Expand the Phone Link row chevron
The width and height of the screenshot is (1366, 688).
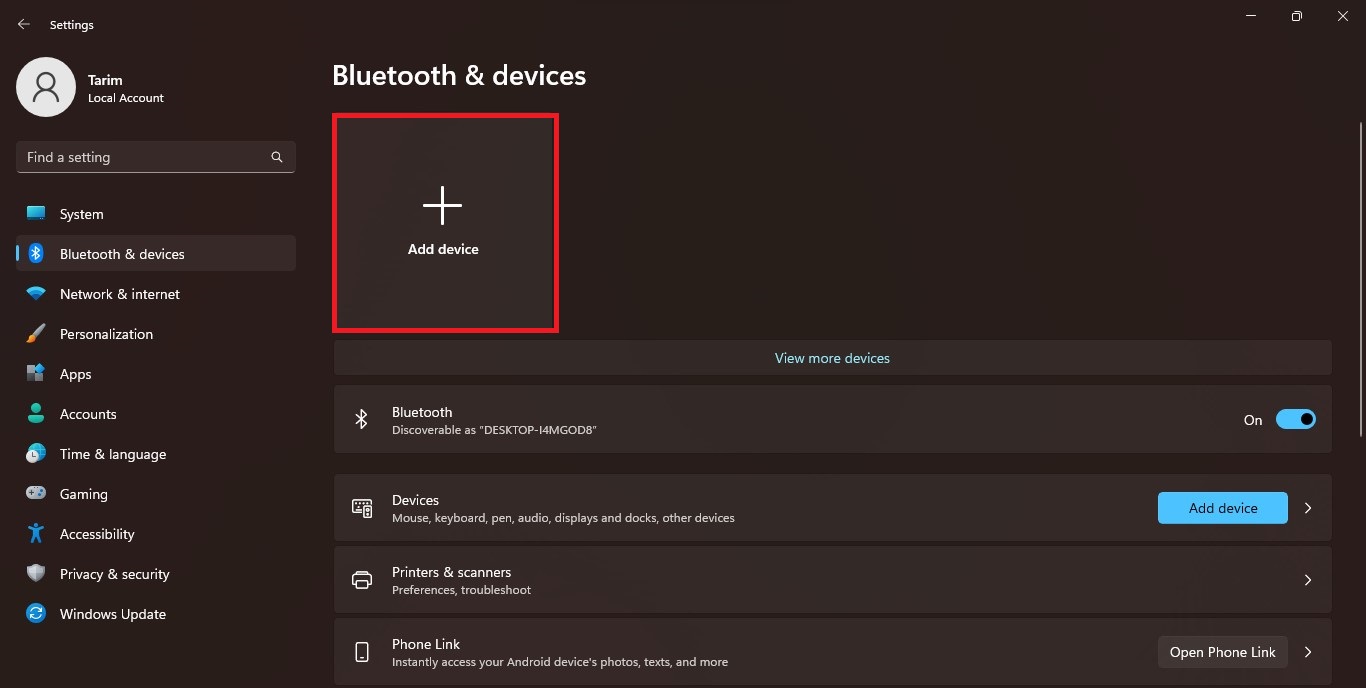pos(1307,651)
